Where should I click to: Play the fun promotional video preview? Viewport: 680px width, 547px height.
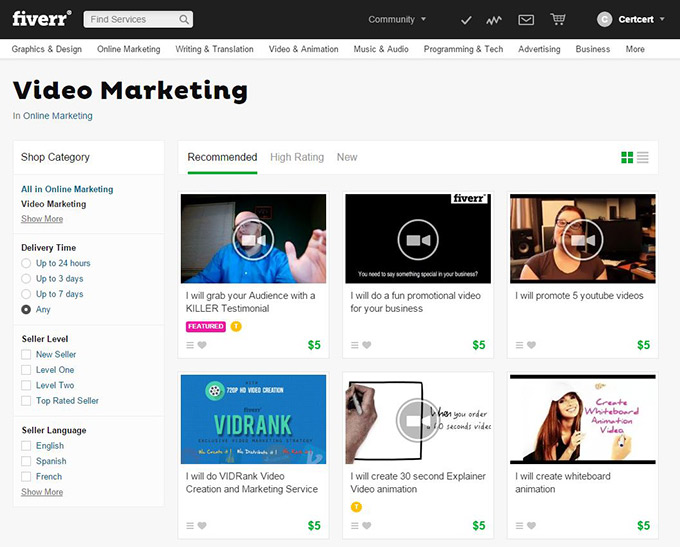point(418,240)
